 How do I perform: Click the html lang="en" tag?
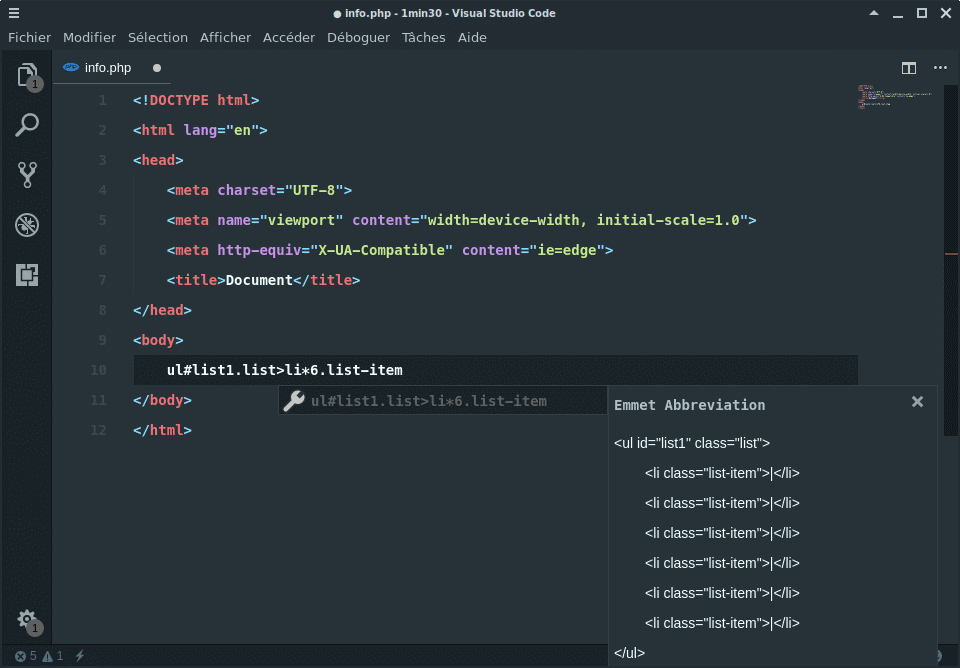200,130
